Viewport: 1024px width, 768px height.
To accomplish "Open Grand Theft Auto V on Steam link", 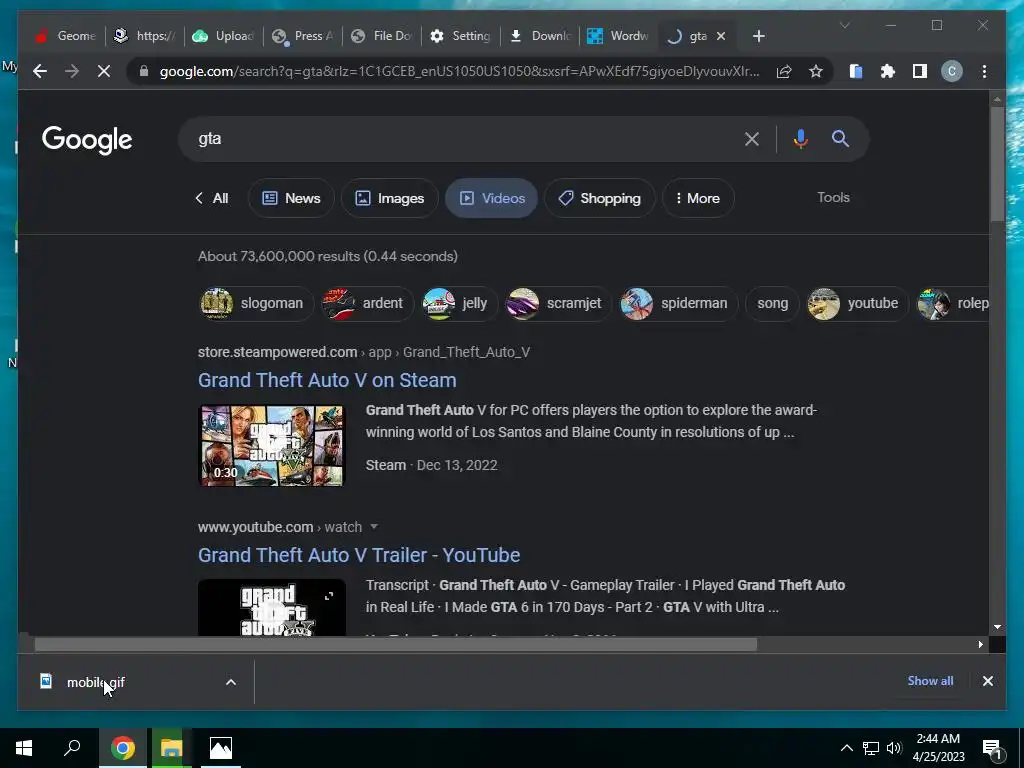I will coord(327,380).
